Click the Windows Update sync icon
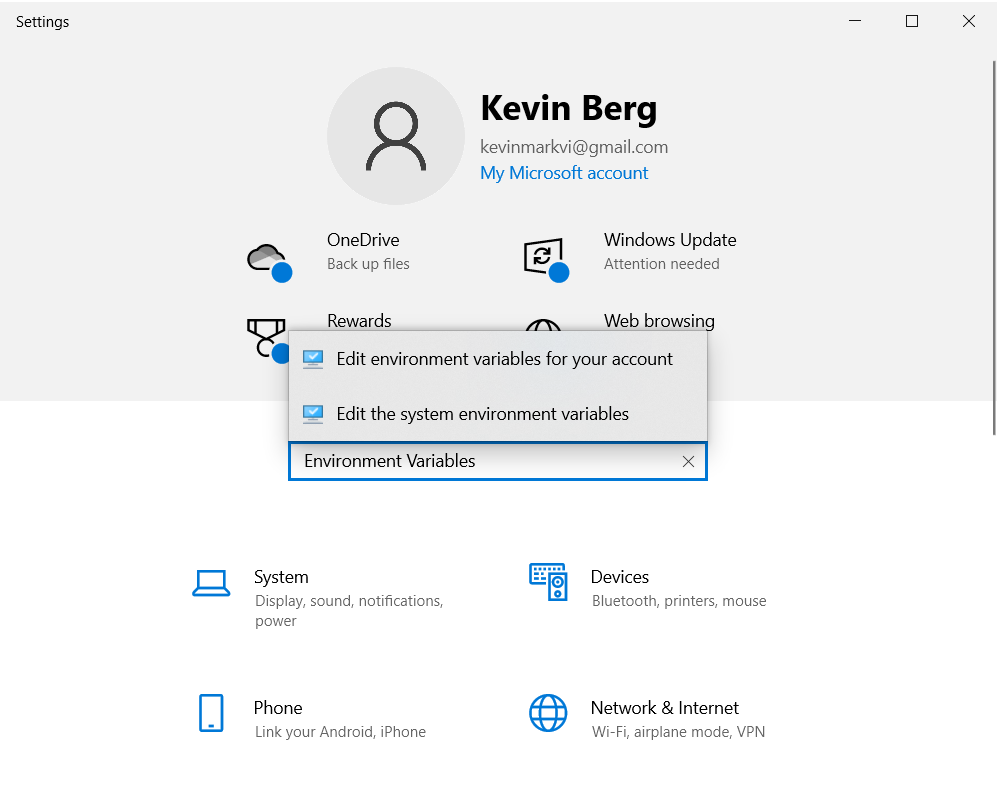 [x=546, y=260]
